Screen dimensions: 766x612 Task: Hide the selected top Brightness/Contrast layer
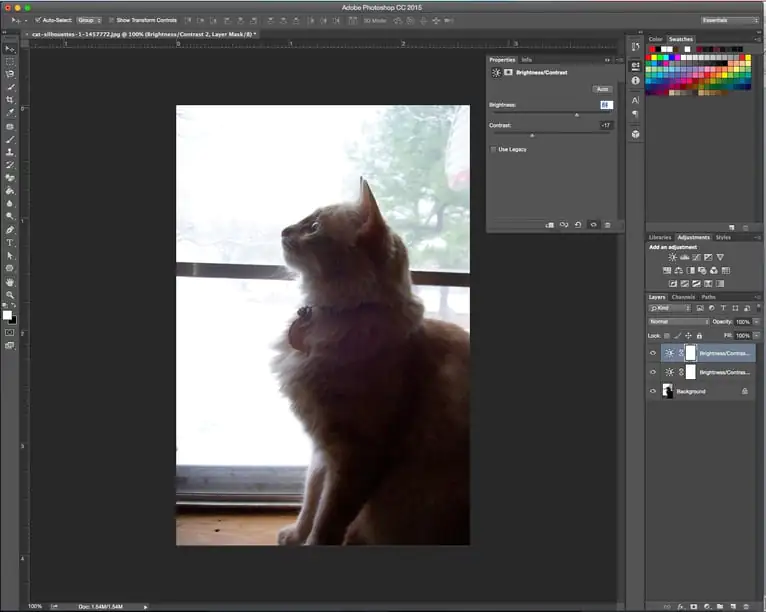[653, 353]
